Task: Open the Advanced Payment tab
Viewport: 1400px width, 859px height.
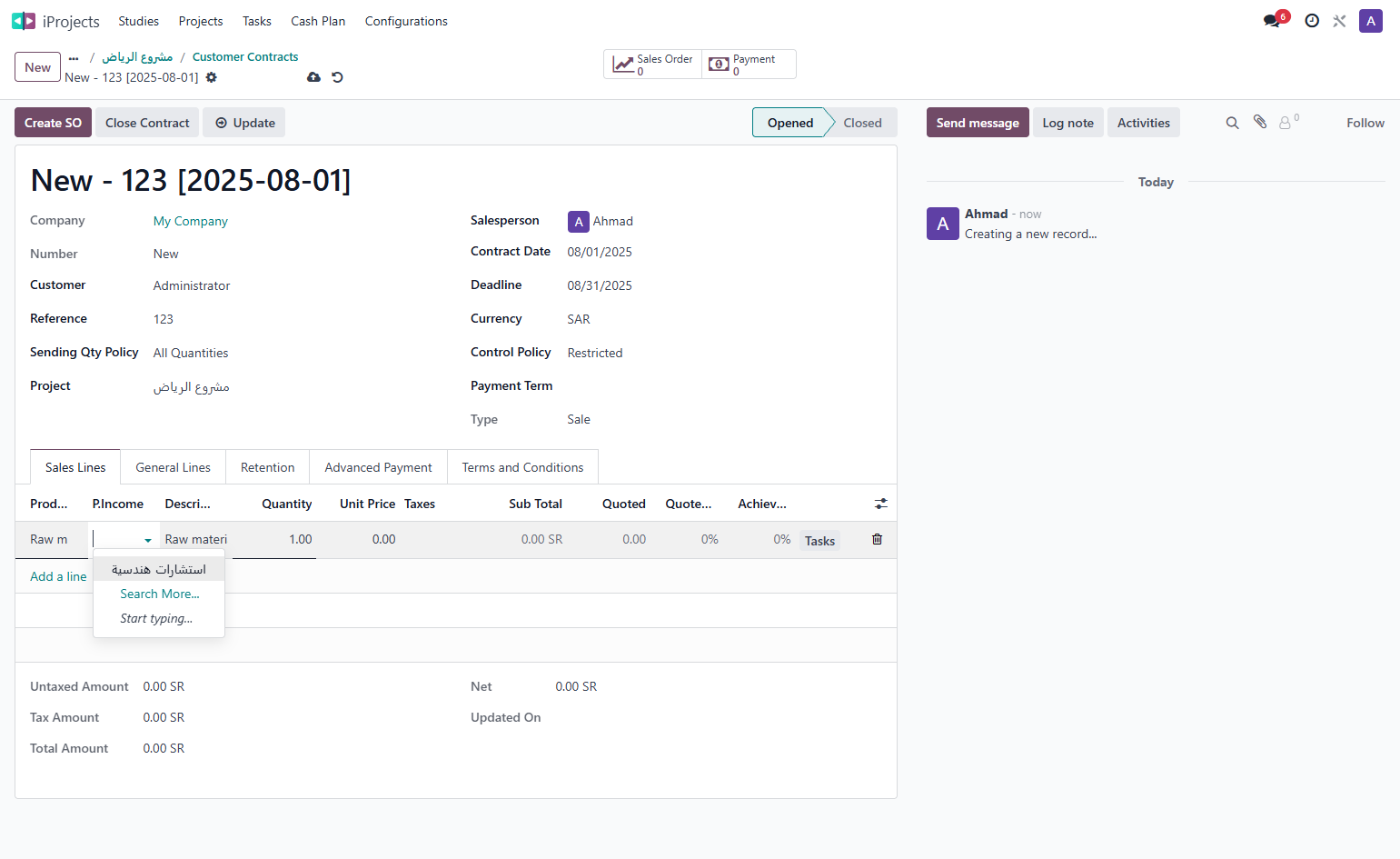Action: [x=379, y=467]
